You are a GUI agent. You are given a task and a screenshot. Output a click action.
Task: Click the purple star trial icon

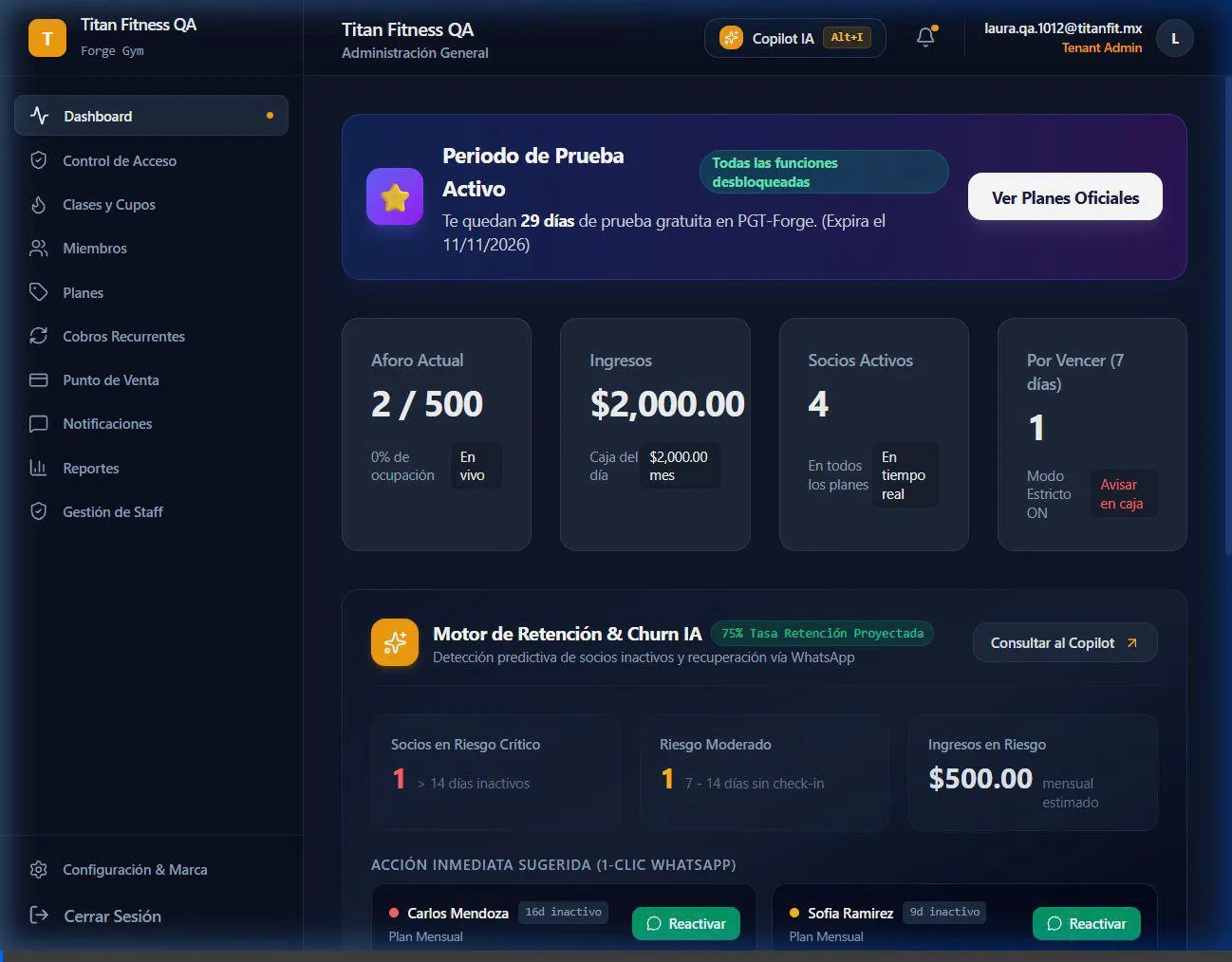[395, 196]
